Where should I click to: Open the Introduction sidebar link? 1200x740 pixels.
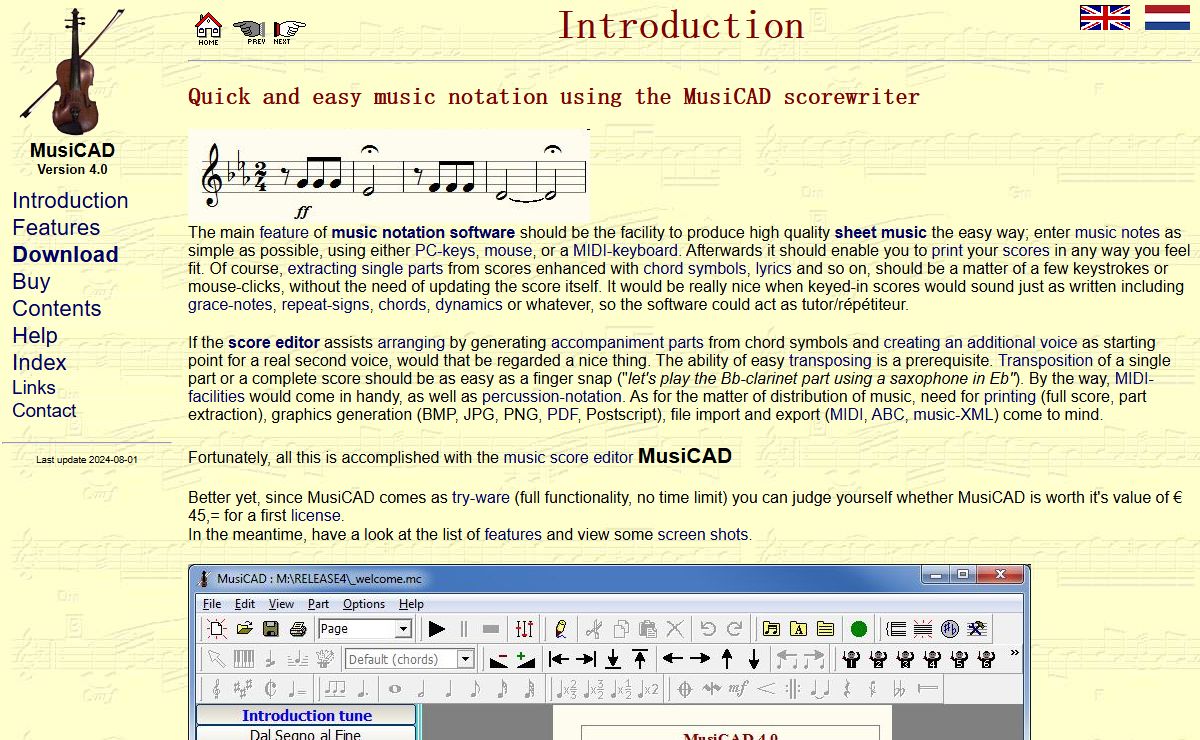point(70,200)
